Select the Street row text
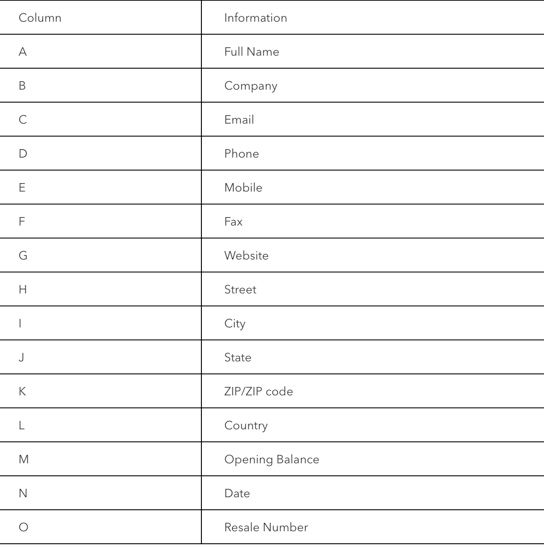This screenshot has height=547, width=544. (x=240, y=289)
